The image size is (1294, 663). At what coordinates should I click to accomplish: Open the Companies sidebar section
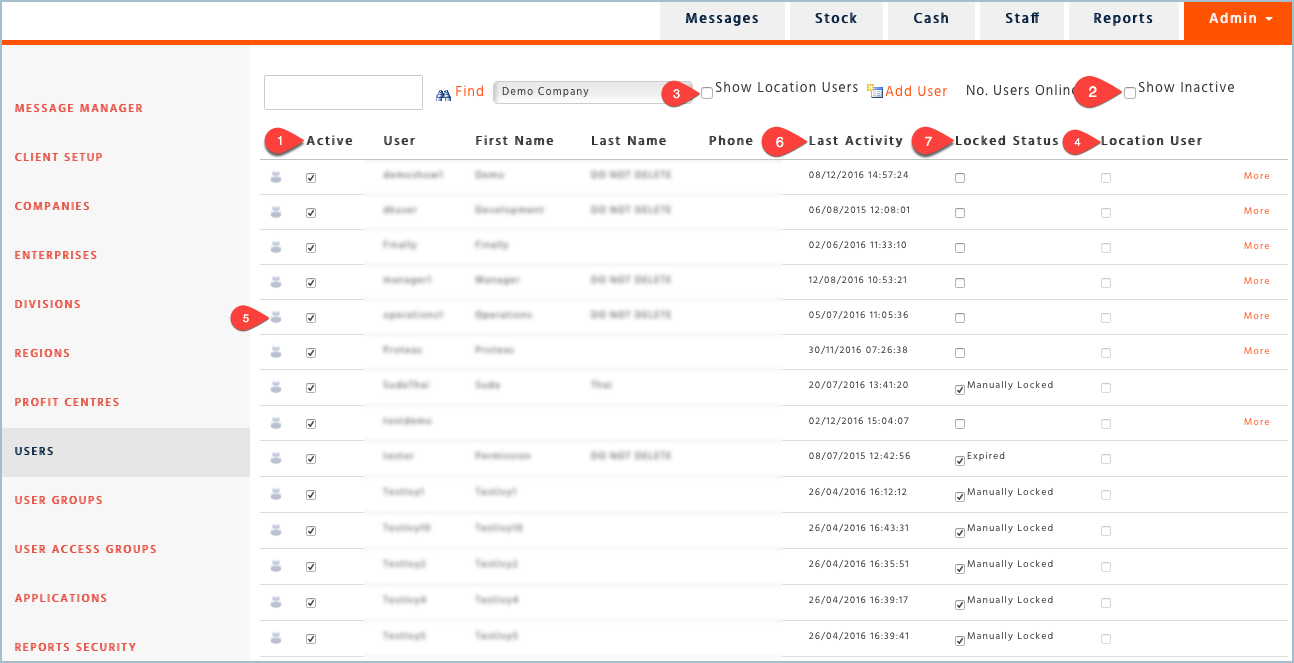click(52, 206)
